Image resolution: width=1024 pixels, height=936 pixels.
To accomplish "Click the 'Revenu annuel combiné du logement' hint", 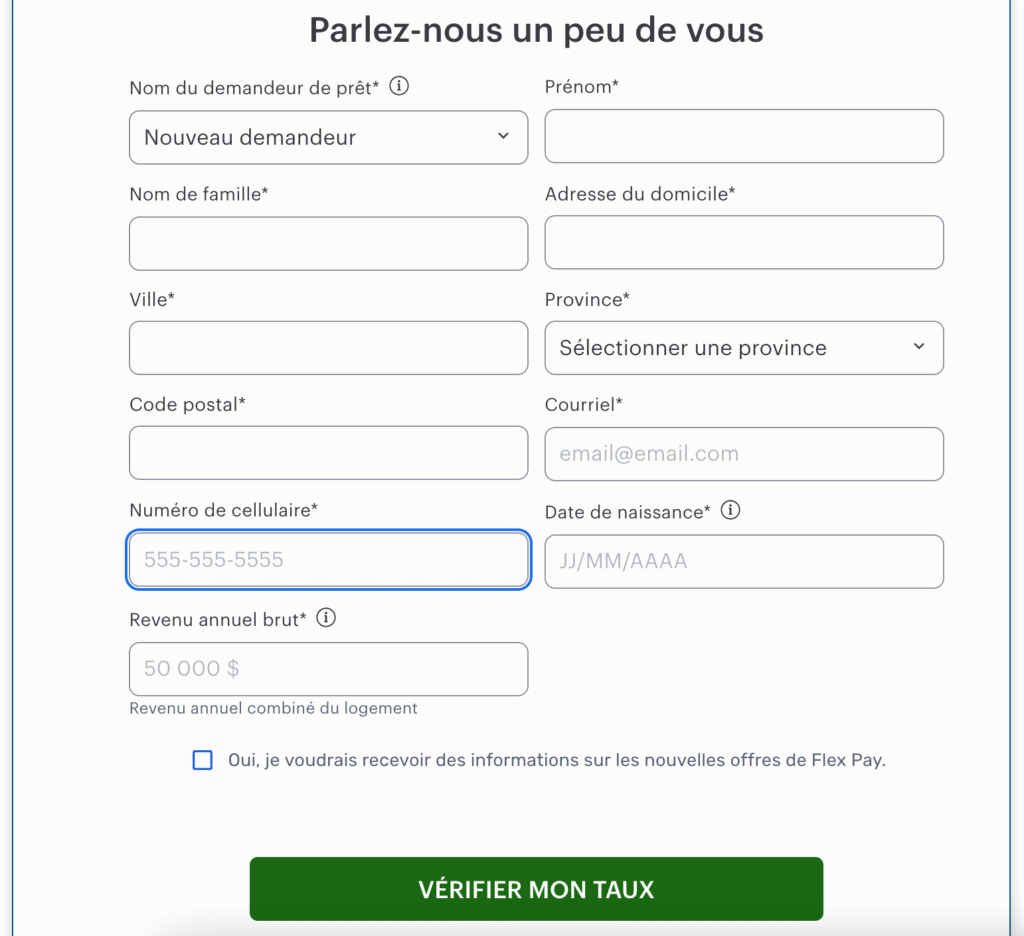I will (273, 708).
